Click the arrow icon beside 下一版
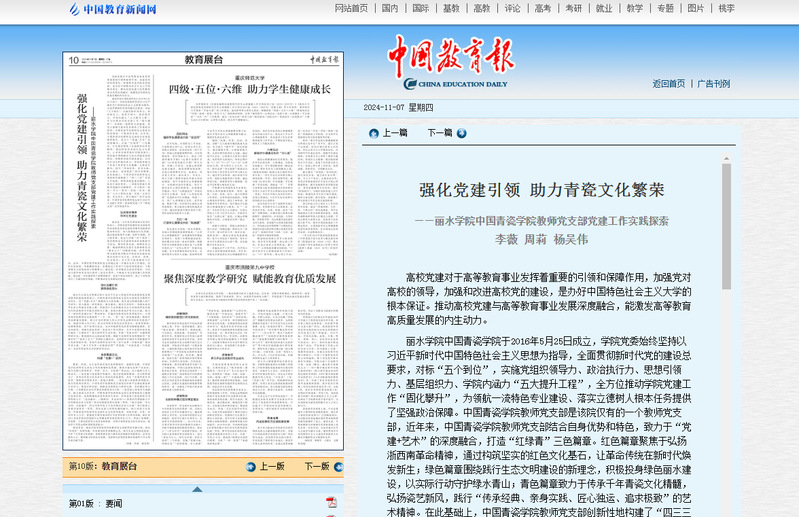Screen dimensions: 799x517 tap(339, 467)
